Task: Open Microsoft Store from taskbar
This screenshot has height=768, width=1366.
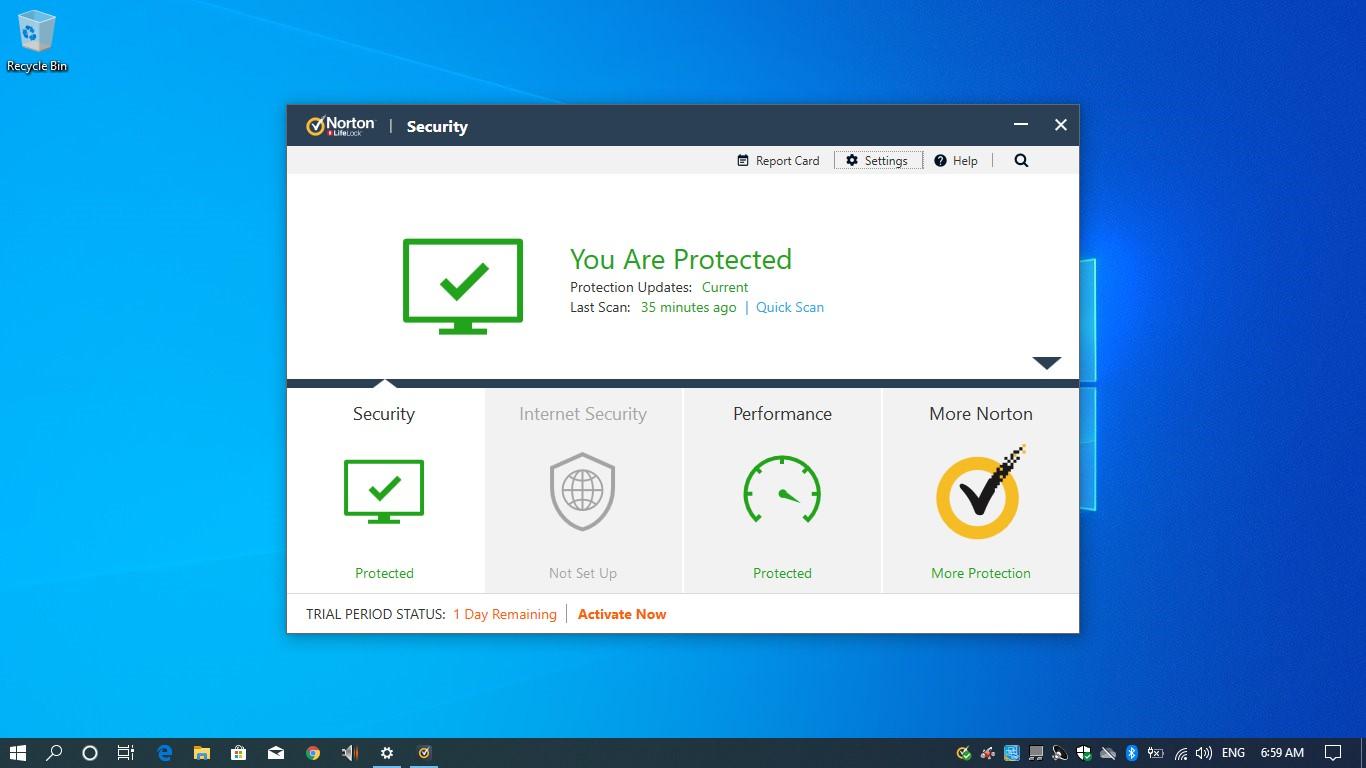Action: pos(239,753)
